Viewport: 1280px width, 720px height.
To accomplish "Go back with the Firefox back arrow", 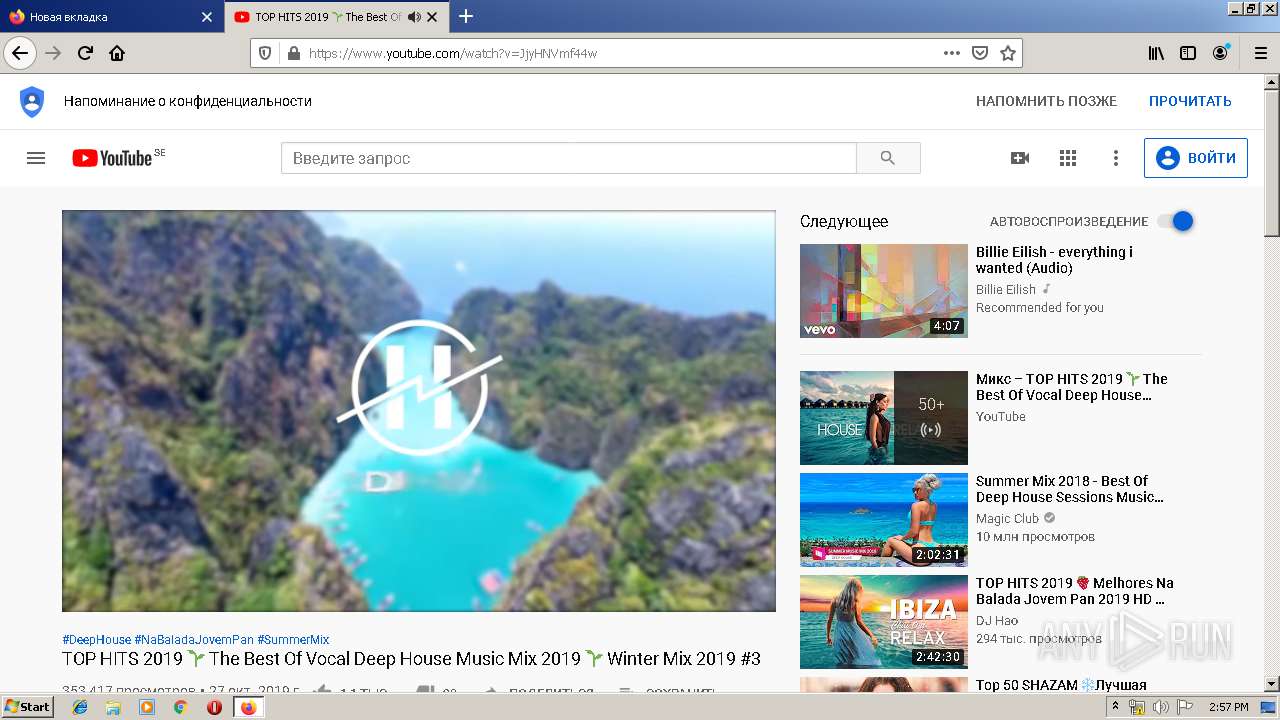I will point(20,53).
